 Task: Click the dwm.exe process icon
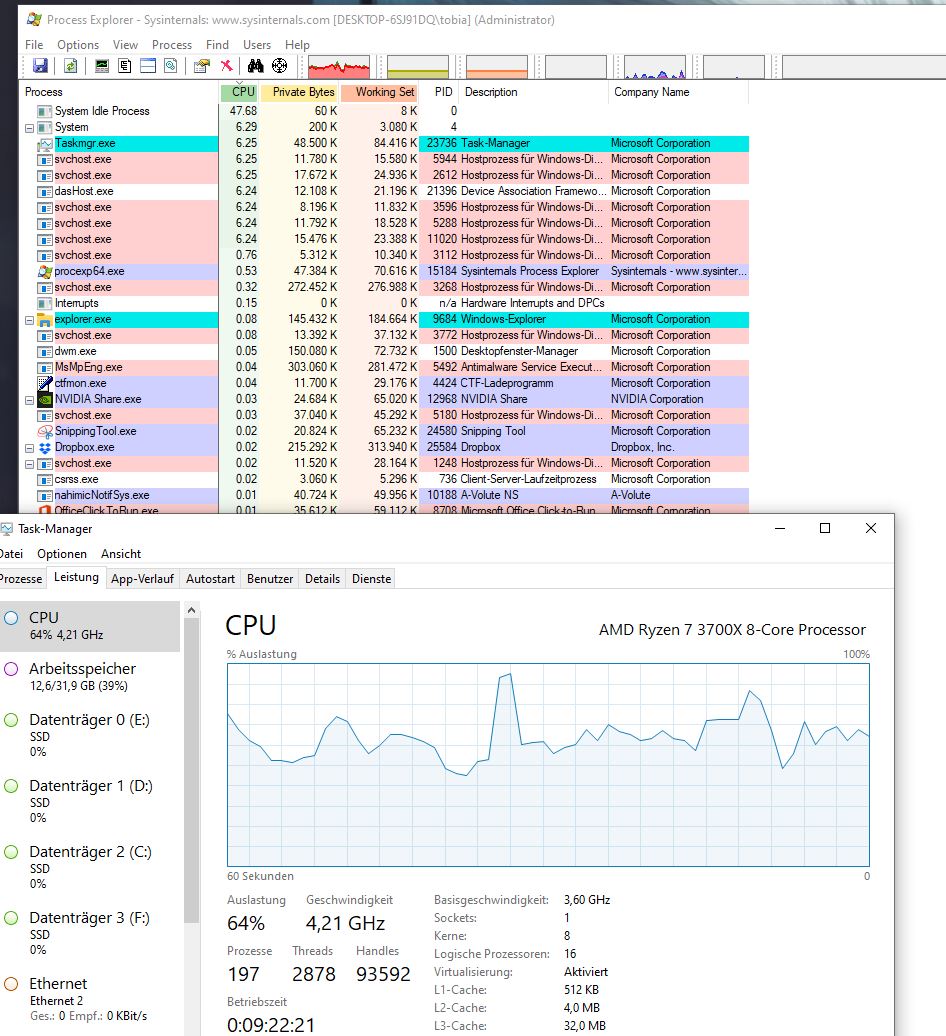(x=45, y=352)
